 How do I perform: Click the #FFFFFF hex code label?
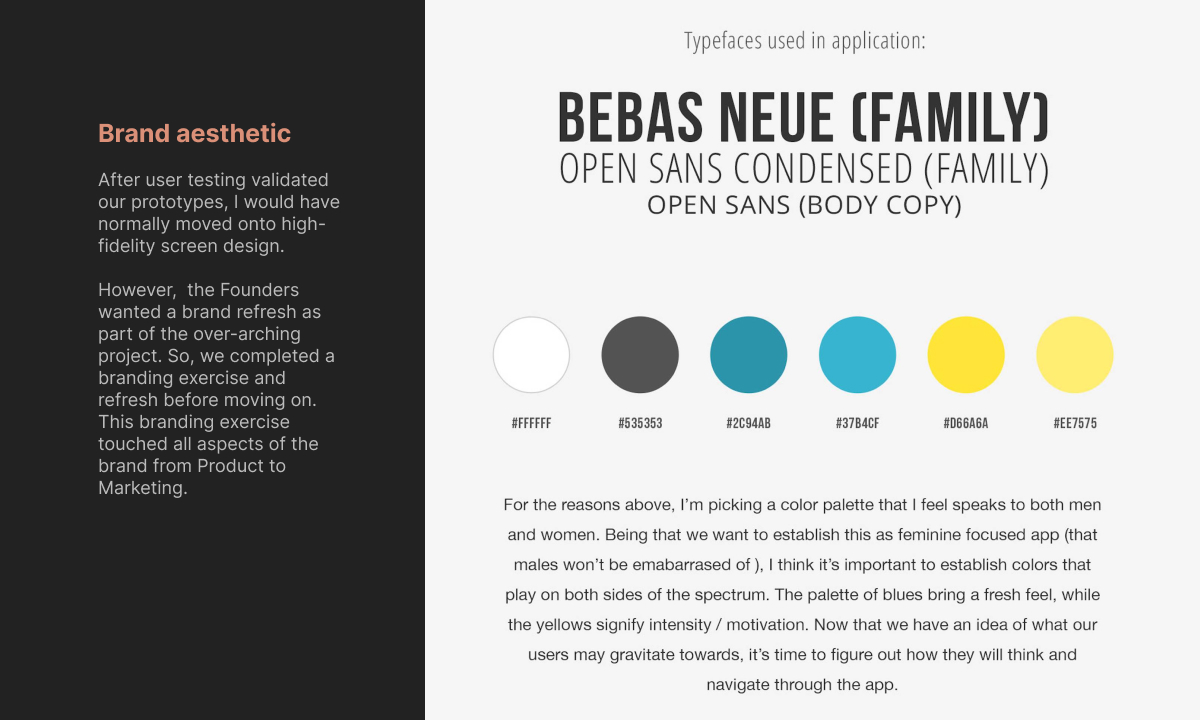[531, 423]
